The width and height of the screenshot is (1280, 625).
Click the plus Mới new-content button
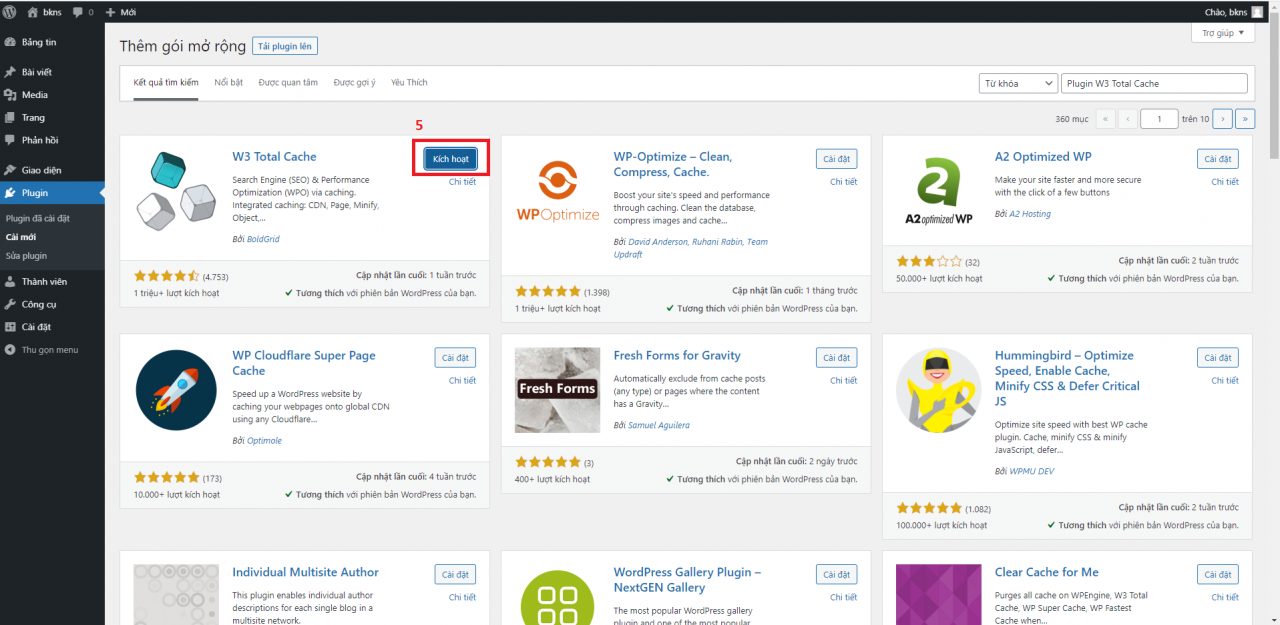121,12
